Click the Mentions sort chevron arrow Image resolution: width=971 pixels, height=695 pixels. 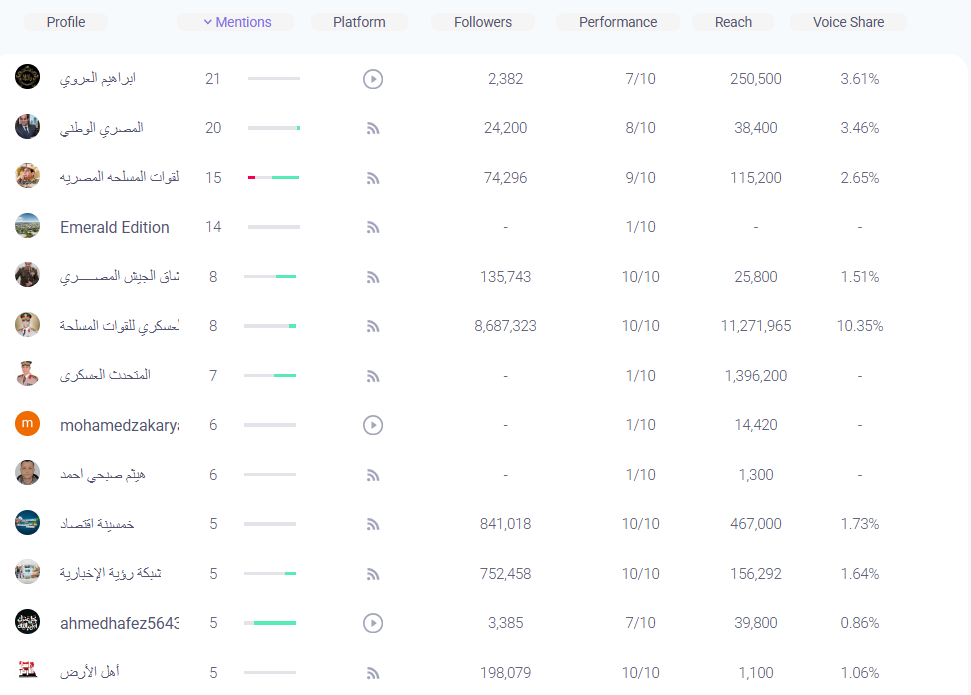(207, 22)
